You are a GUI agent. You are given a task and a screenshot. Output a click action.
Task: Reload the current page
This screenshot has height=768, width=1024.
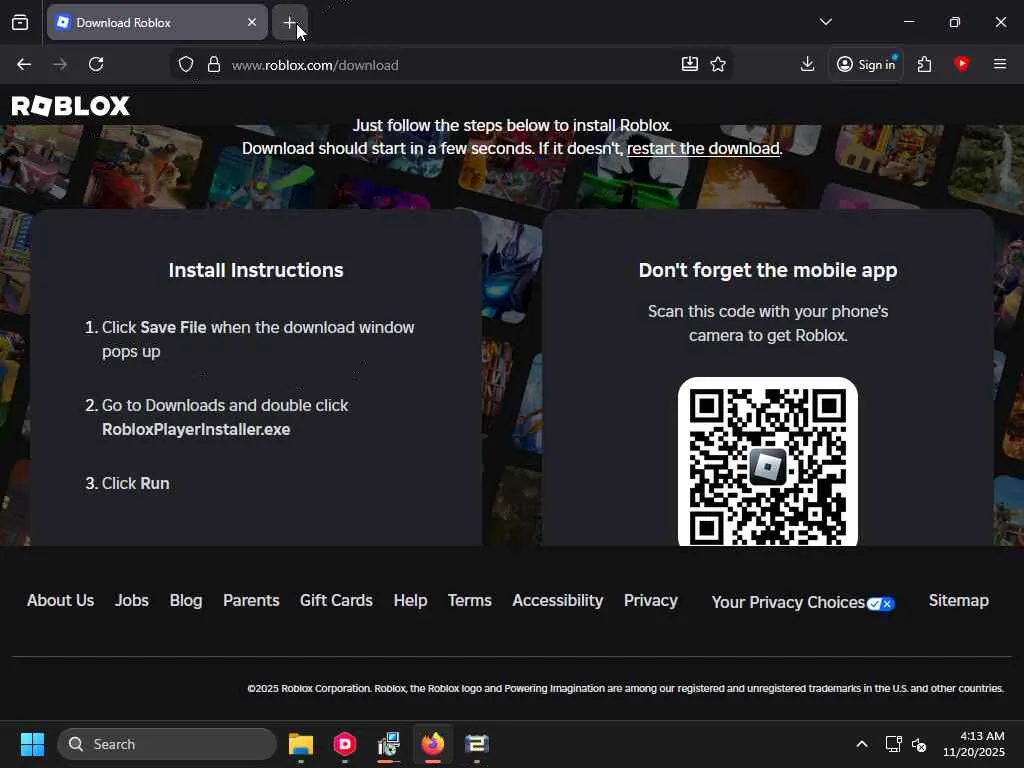(96, 64)
